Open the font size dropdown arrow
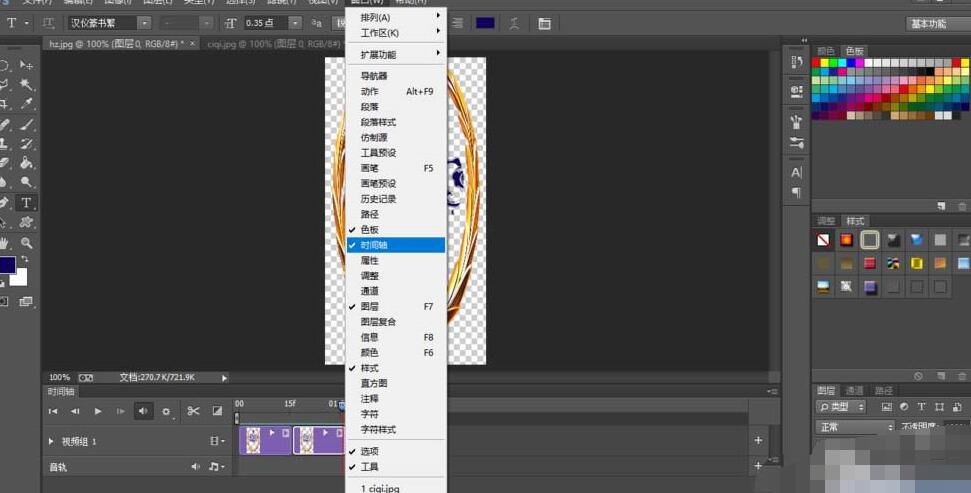The width and height of the screenshot is (971, 493). pyautogui.click(x=295, y=23)
